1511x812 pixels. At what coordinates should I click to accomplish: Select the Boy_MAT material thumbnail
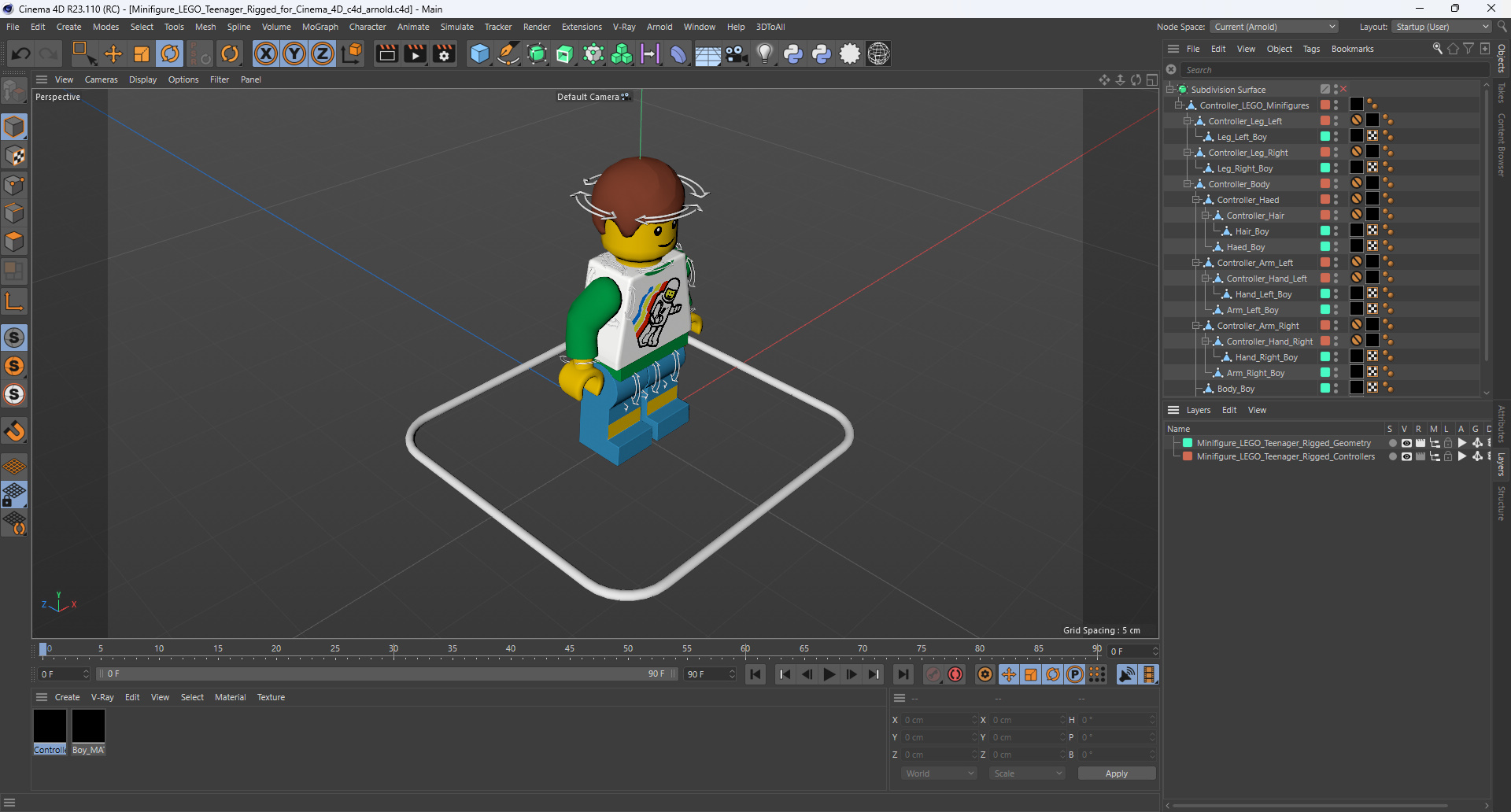tap(88, 725)
